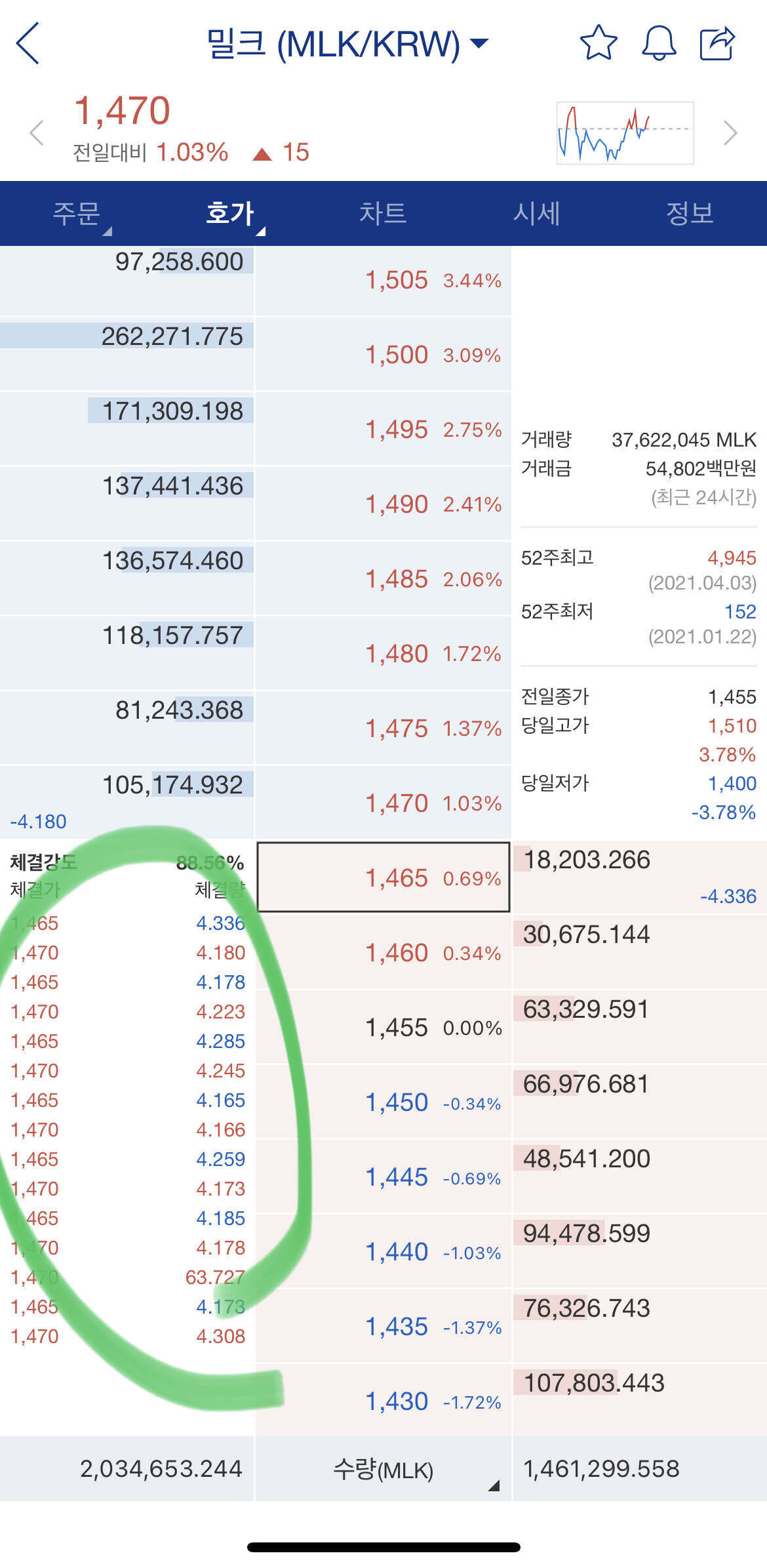Image resolution: width=767 pixels, height=1568 pixels.
Task: Open the mini price chart thumbnail
Action: pos(625,133)
